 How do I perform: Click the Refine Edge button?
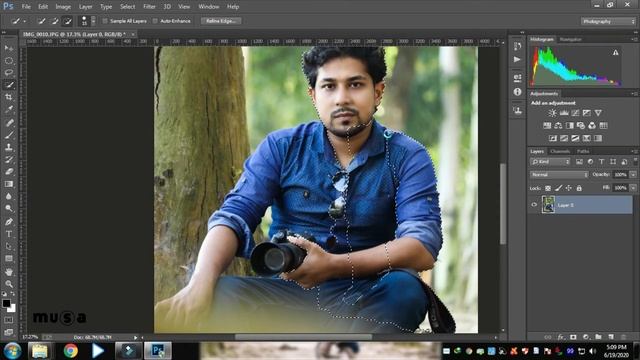(x=221, y=21)
